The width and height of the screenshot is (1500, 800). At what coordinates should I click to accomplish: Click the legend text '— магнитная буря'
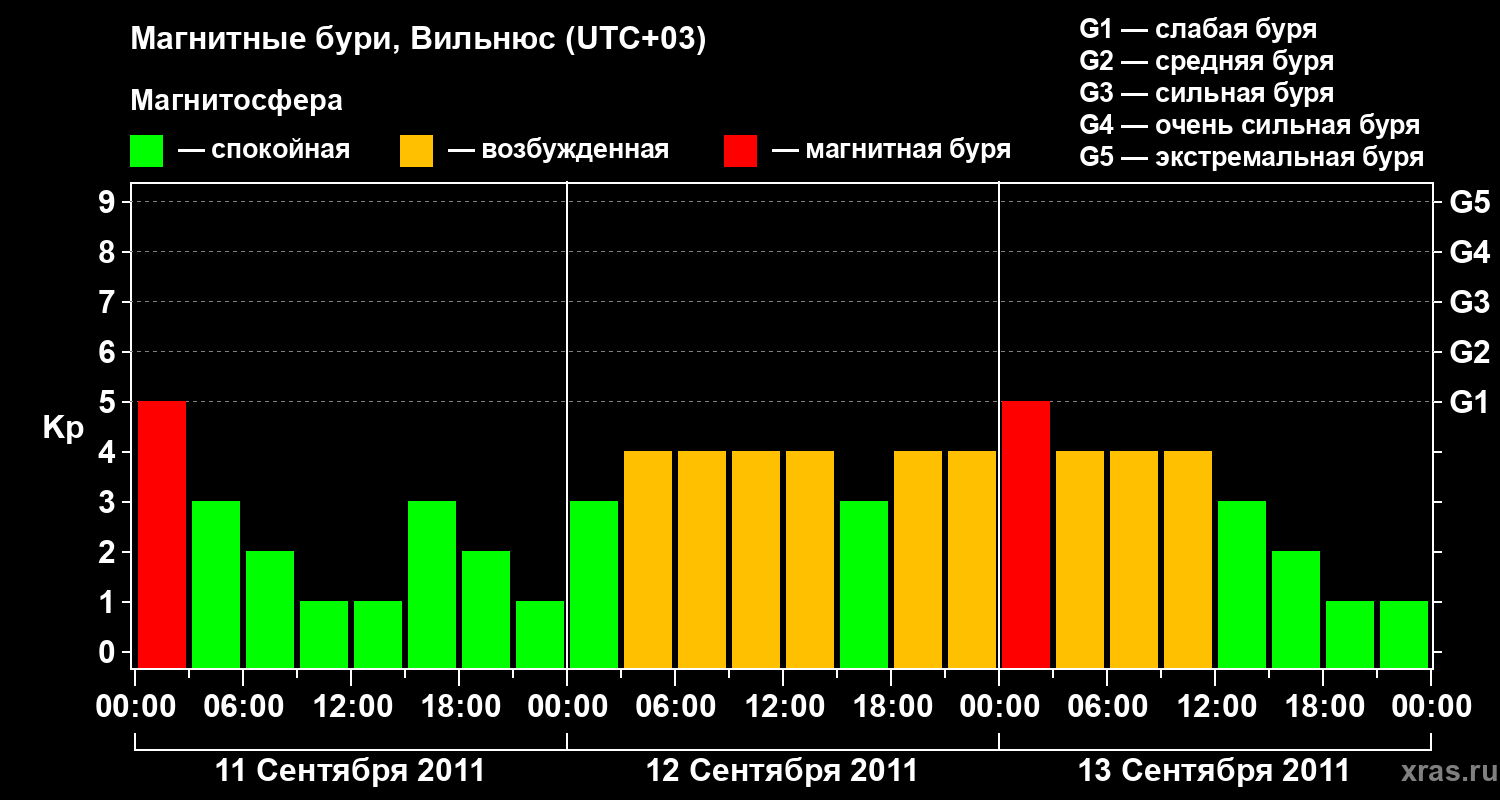pos(891,150)
